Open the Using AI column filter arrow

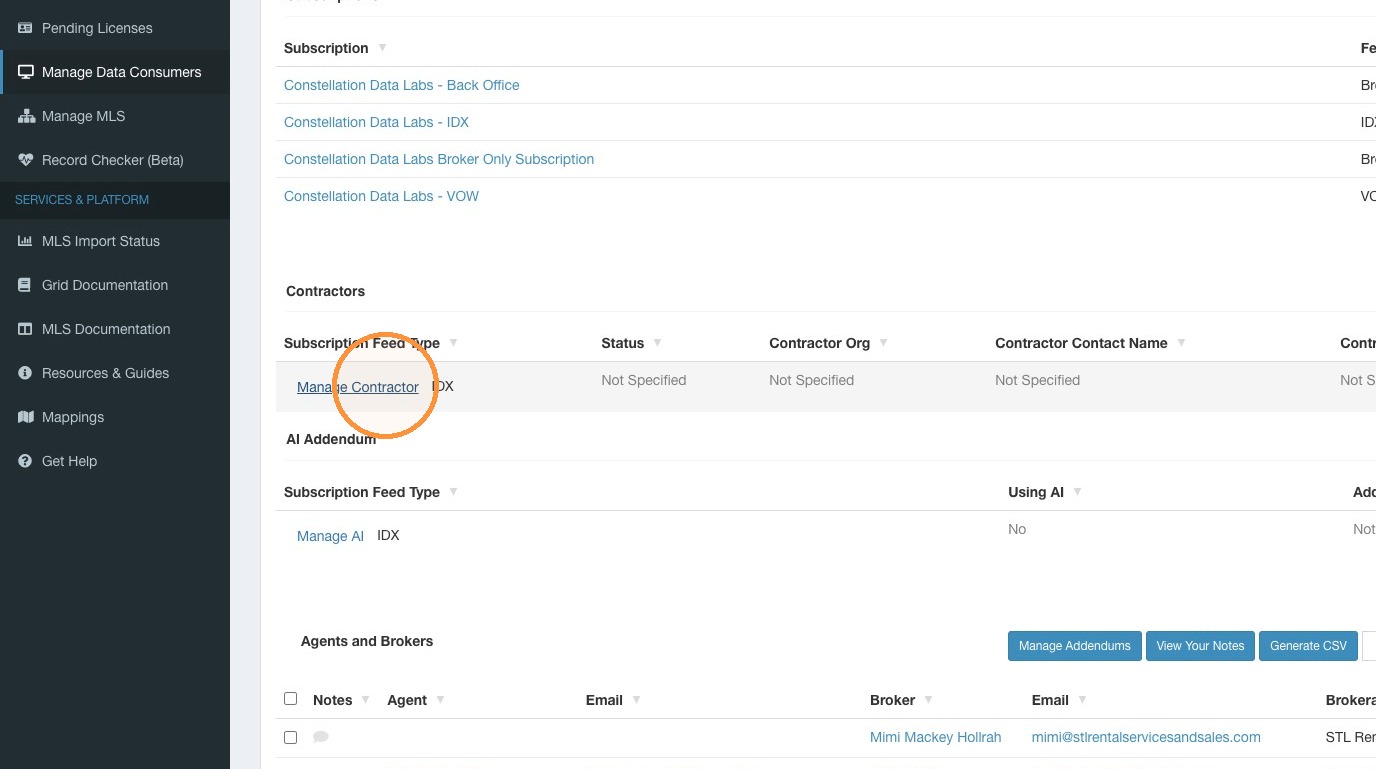click(1077, 492)
